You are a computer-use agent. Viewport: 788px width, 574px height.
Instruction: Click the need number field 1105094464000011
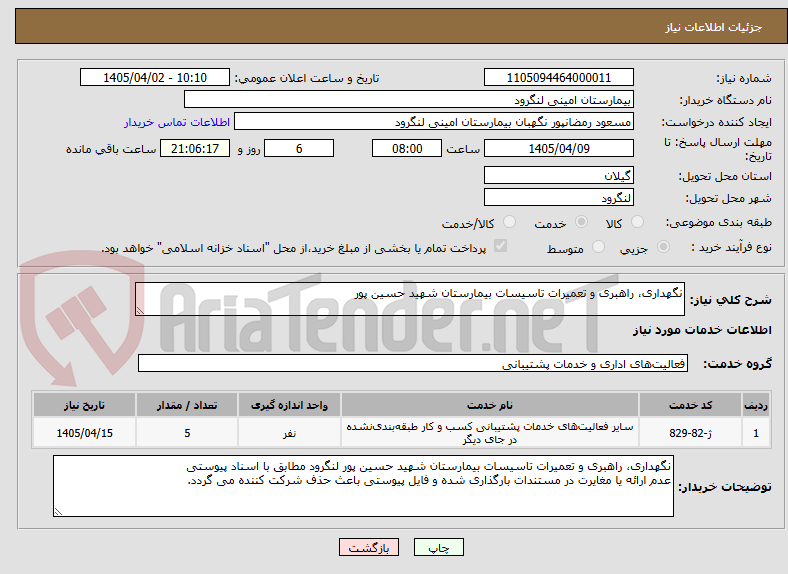pos(558,77)
